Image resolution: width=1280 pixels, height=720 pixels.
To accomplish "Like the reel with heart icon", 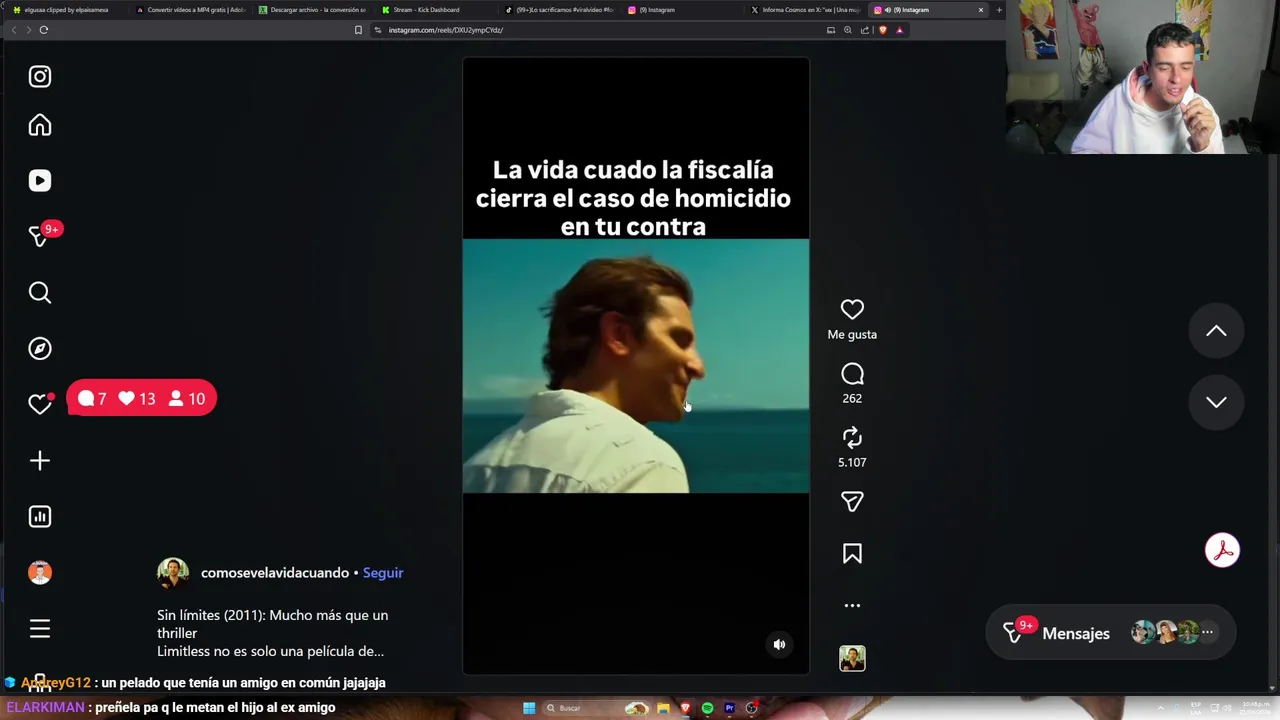I will click(852, 310).
